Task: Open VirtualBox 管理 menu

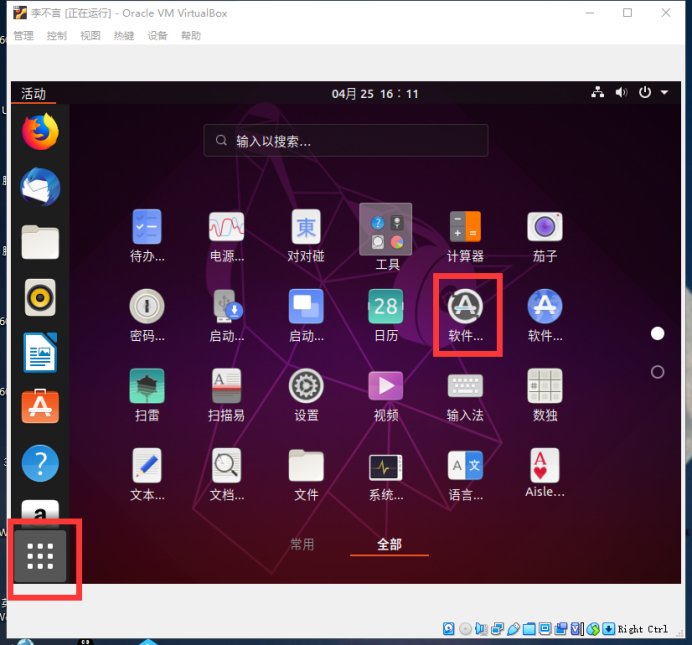Action: click(23, 36)
